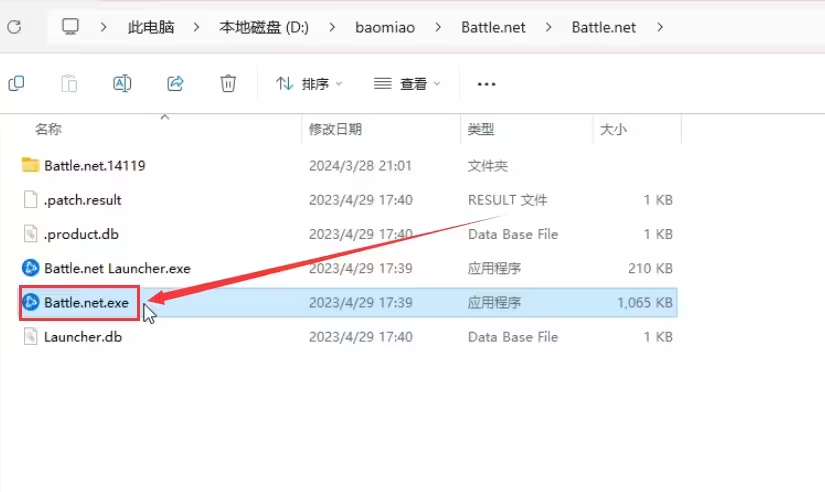Viewport: 825px width, 492px height.
Task: Click 2023/4/29 17:39 date of Battle.net.exe
Action: pos(360,303)
